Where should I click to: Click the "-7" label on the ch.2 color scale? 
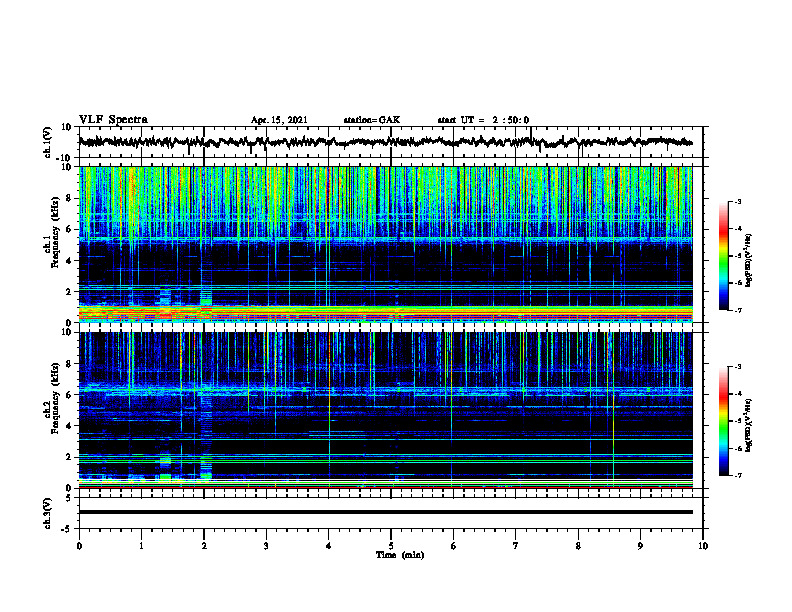pos(737,475)
